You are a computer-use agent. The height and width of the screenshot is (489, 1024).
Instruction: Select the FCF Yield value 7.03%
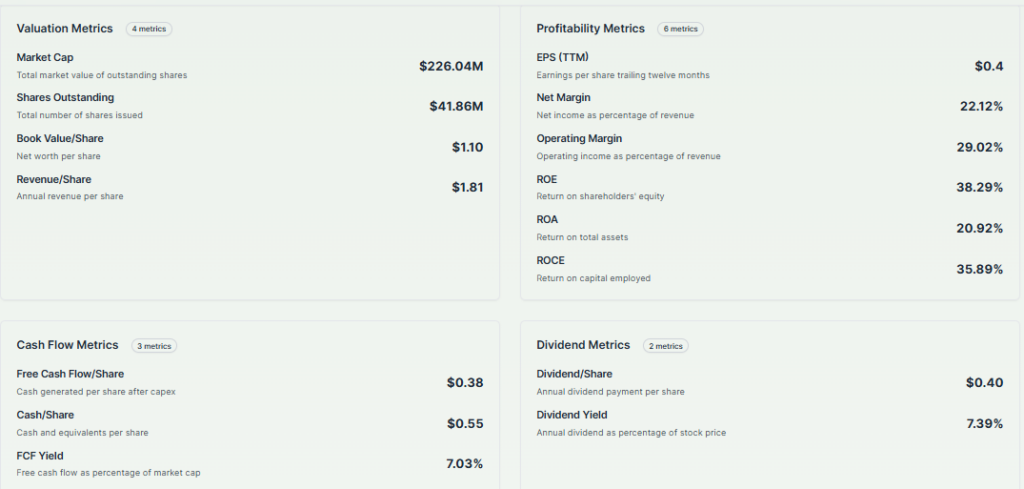(464, 464)
